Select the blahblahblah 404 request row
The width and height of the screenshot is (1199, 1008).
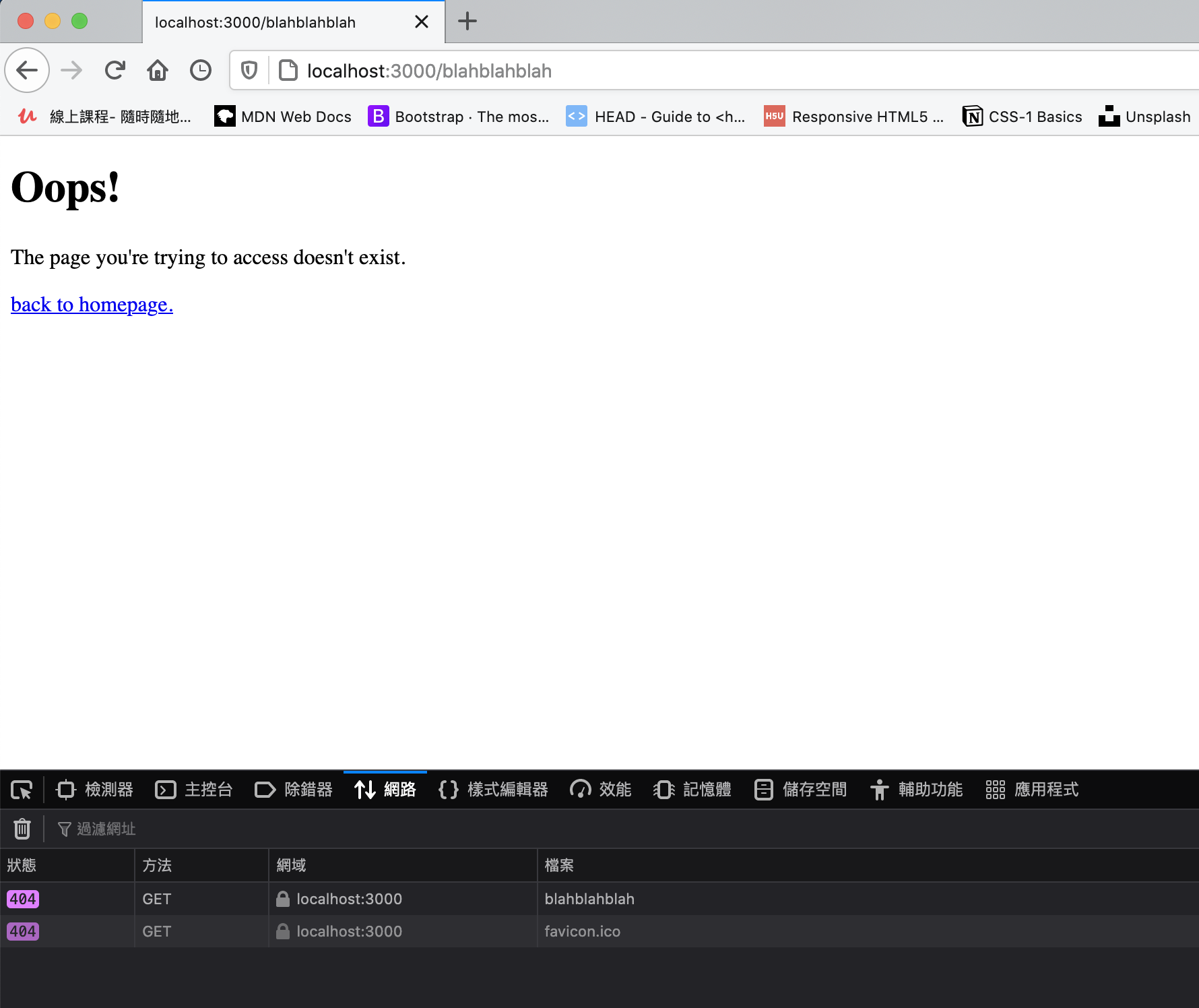pyautogui.click(x=589, y=899)
